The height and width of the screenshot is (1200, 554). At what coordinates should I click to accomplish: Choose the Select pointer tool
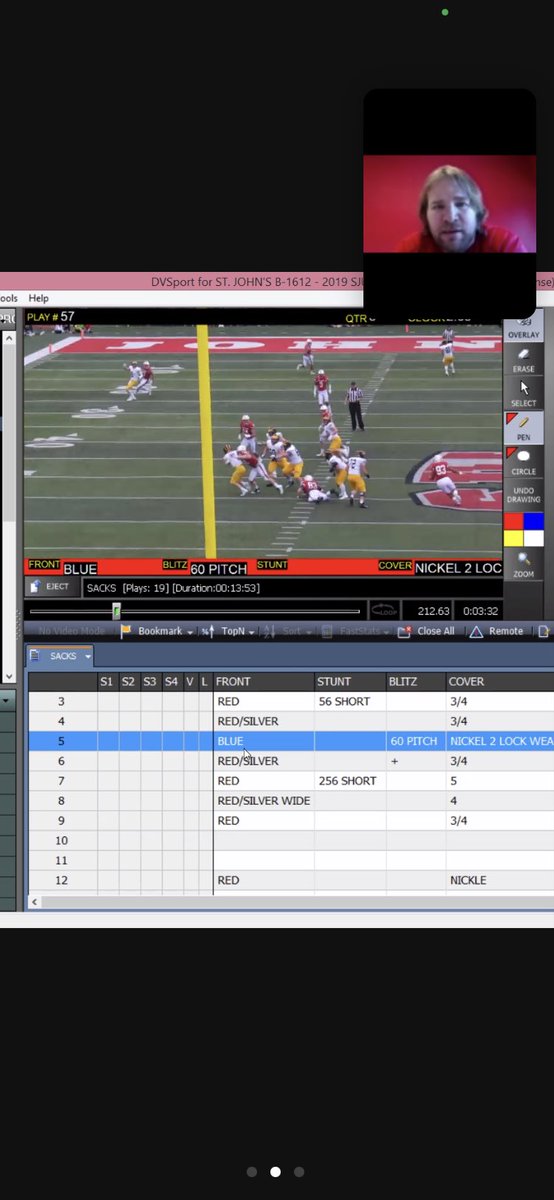pos(523,393)
